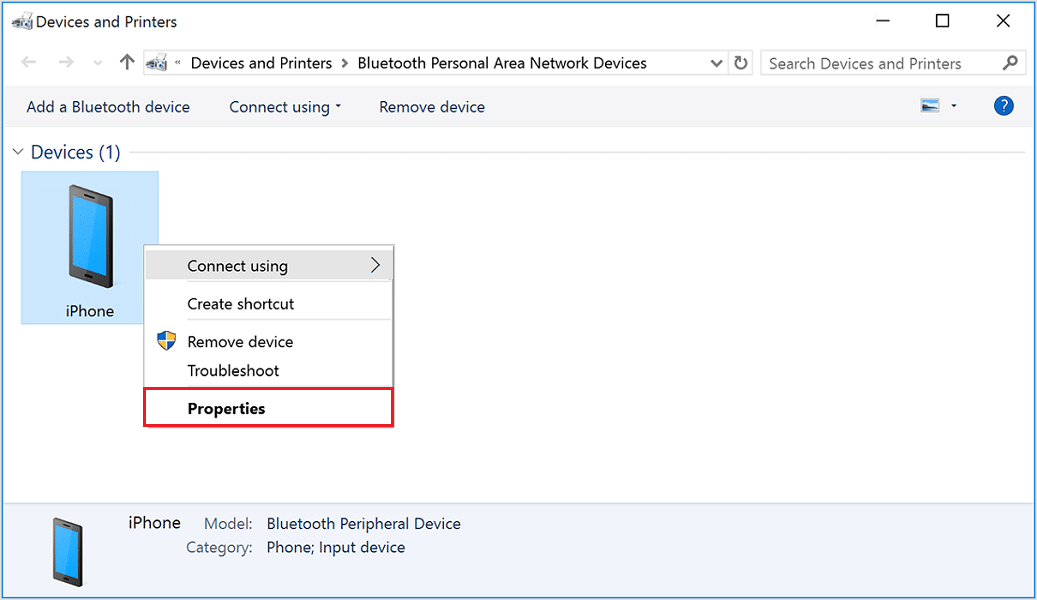Screen dimensions: 1037x600
Task: Expand the address bar history dropdown
Action: (716, 63)
